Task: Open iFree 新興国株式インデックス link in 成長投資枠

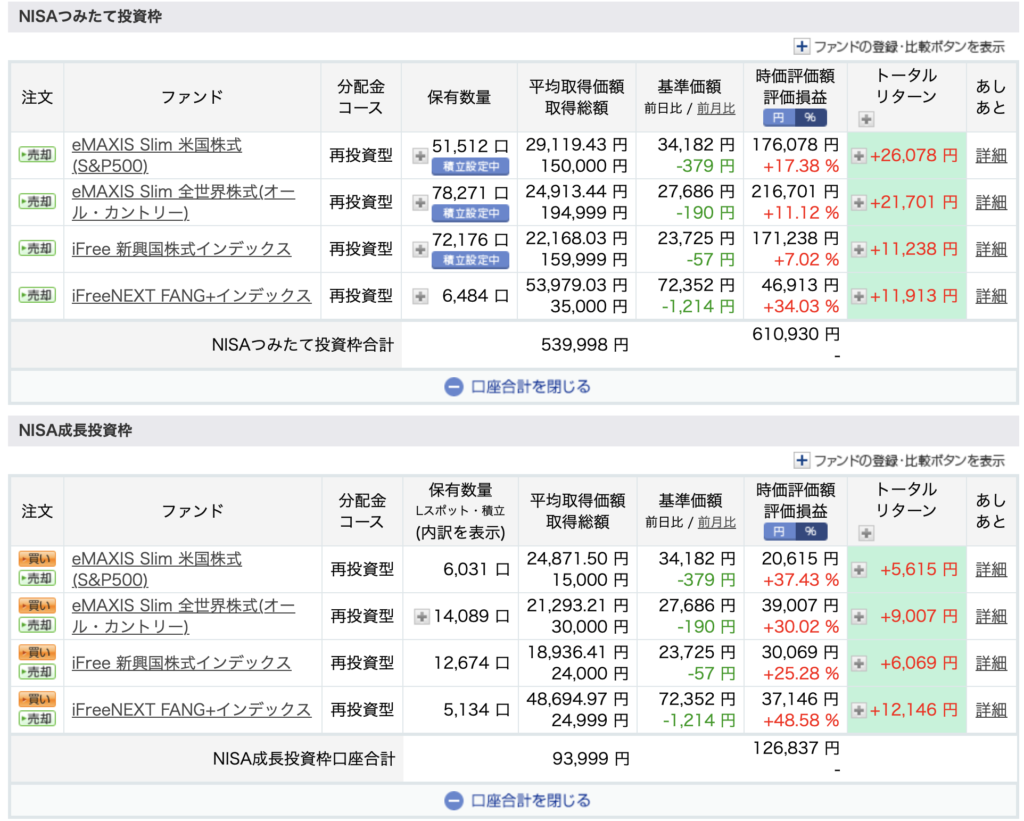Action: tap(181, 663)
